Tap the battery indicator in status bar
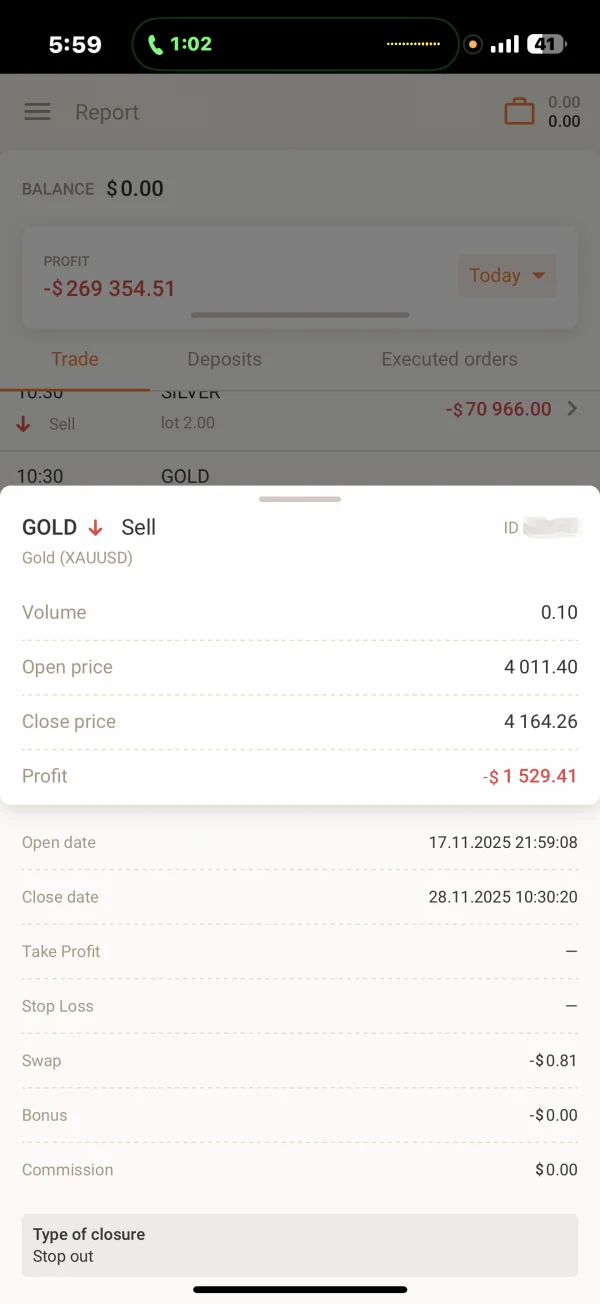Screen dimensions: 600x1304 tap(547, 44)
